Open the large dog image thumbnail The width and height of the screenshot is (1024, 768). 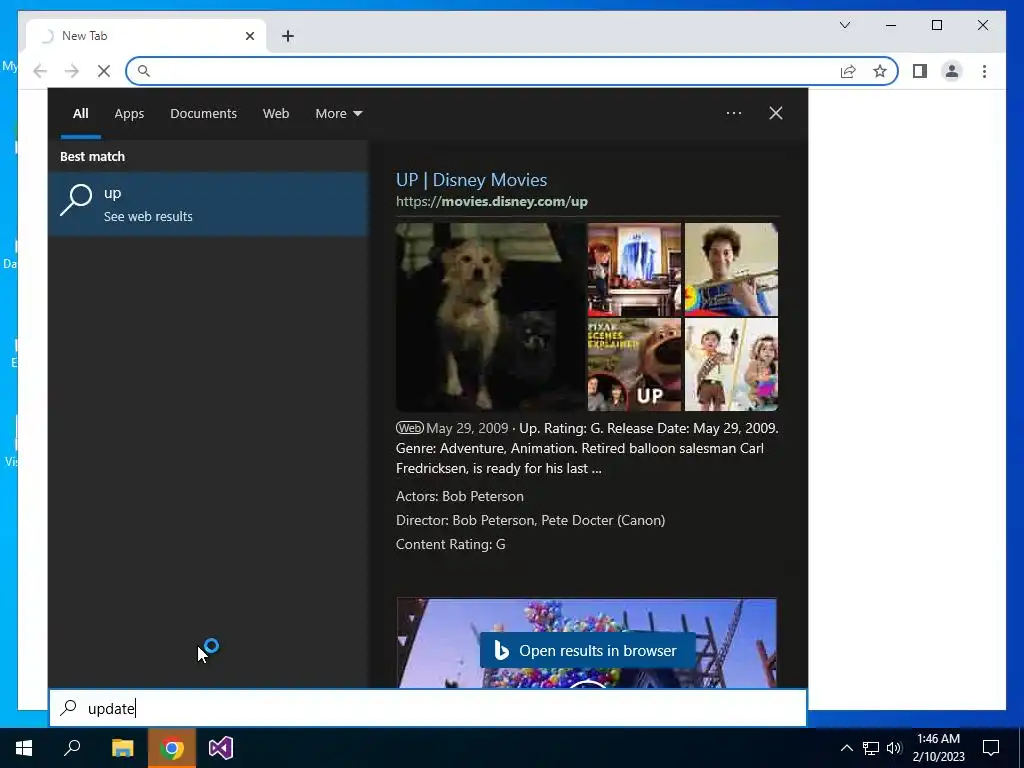pos(490,317)
